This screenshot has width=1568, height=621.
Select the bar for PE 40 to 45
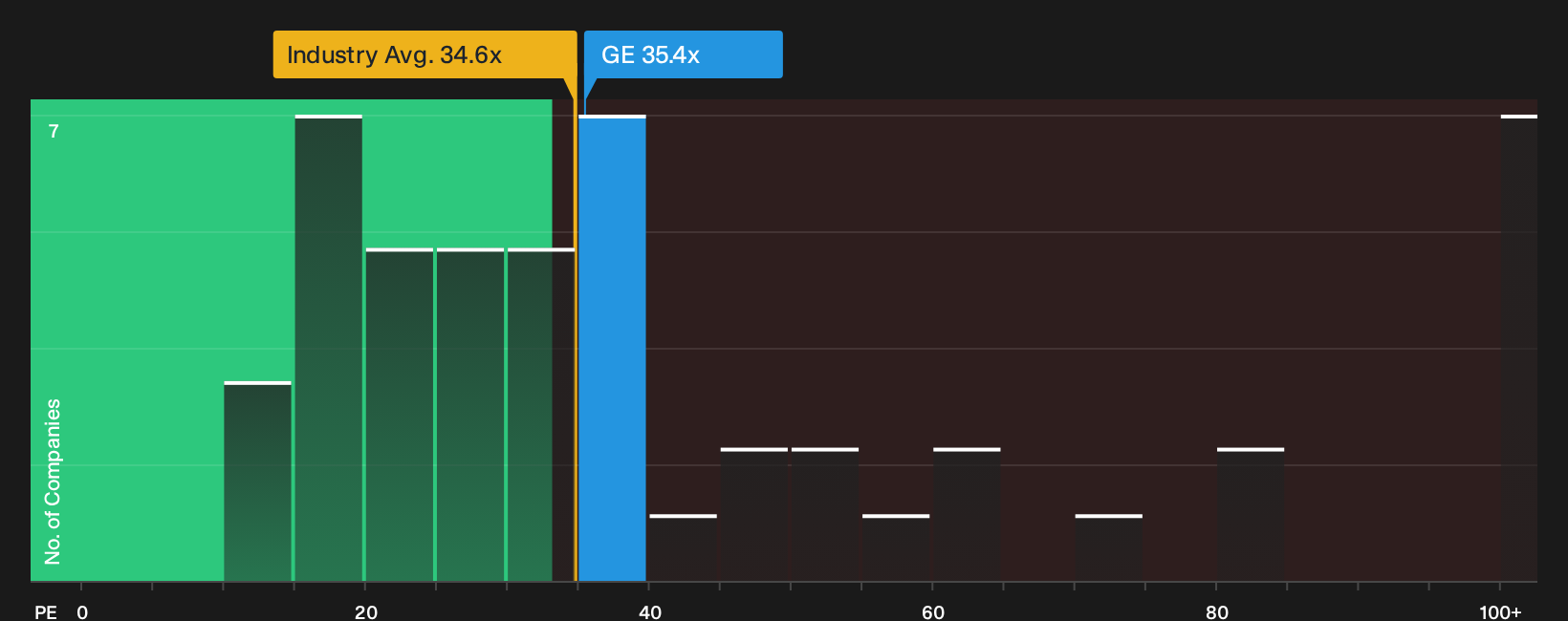683,547
